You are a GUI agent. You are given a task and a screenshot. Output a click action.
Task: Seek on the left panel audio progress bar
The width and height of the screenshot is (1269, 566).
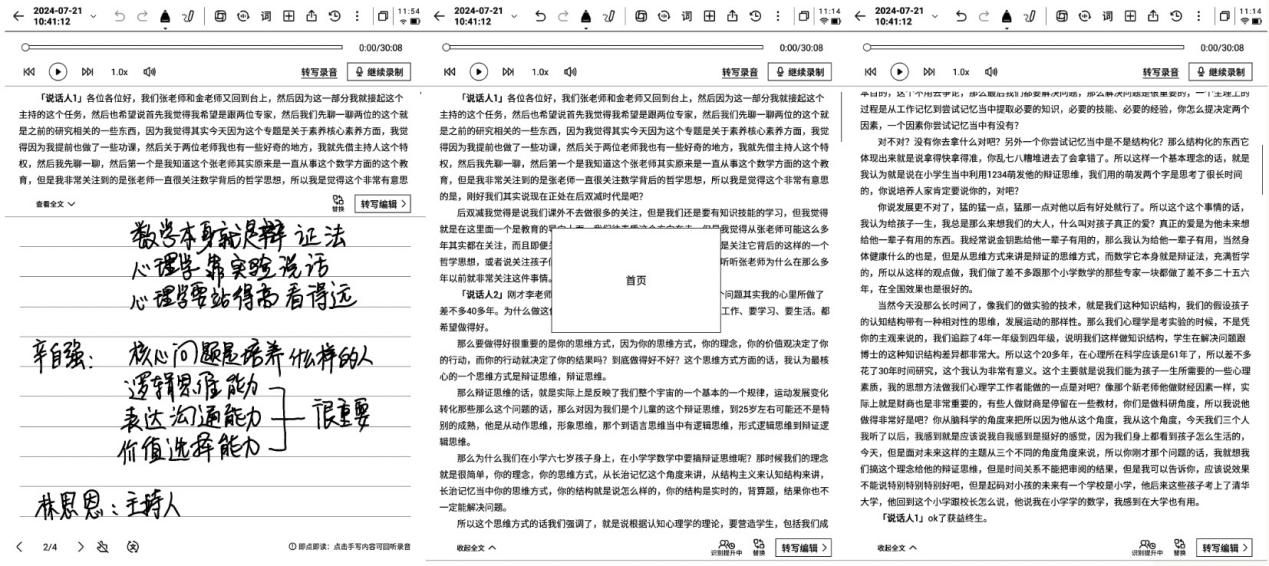point(182,47)
